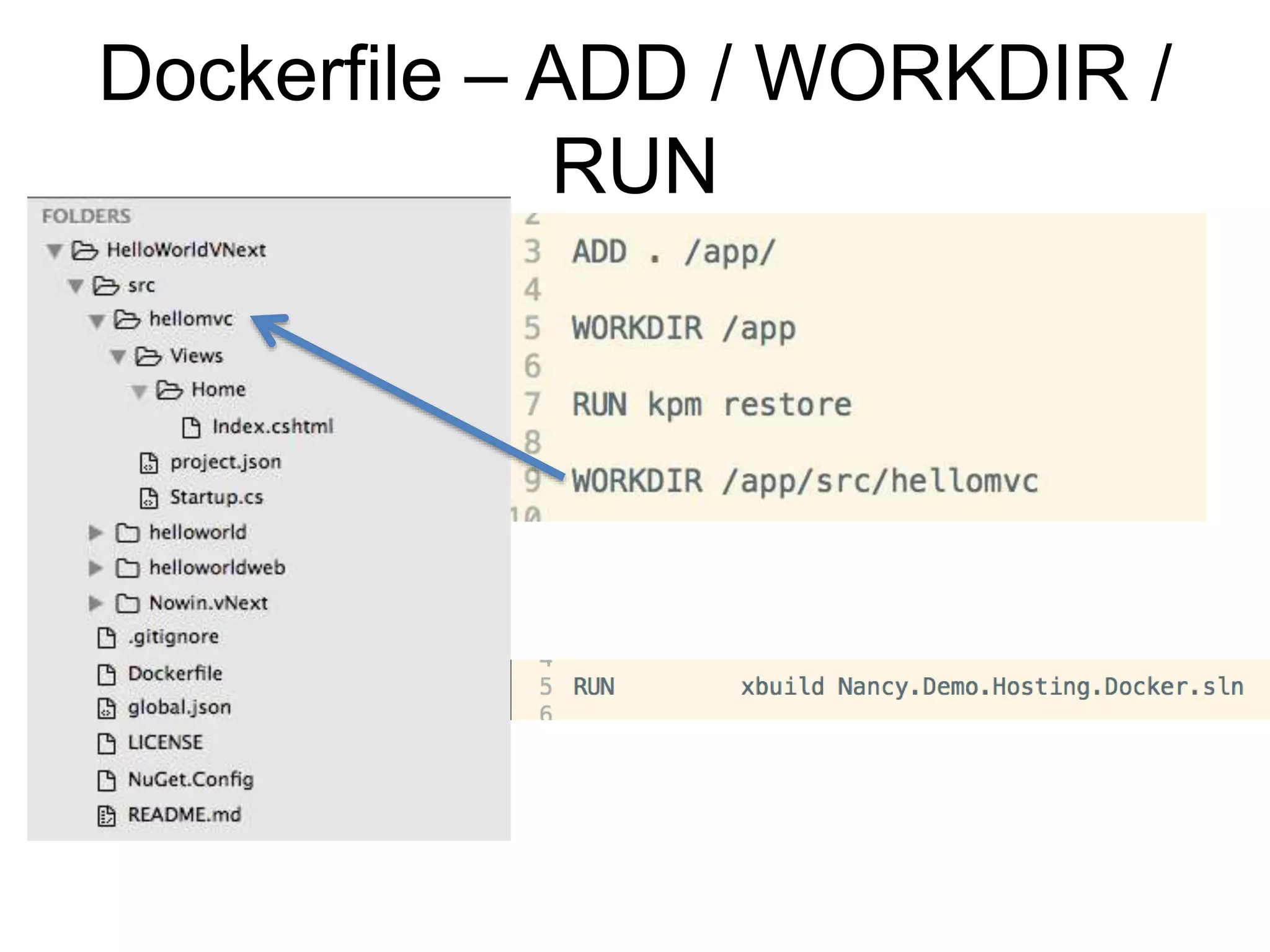Select the Nowin.vNext folder name

click(209, 603)
